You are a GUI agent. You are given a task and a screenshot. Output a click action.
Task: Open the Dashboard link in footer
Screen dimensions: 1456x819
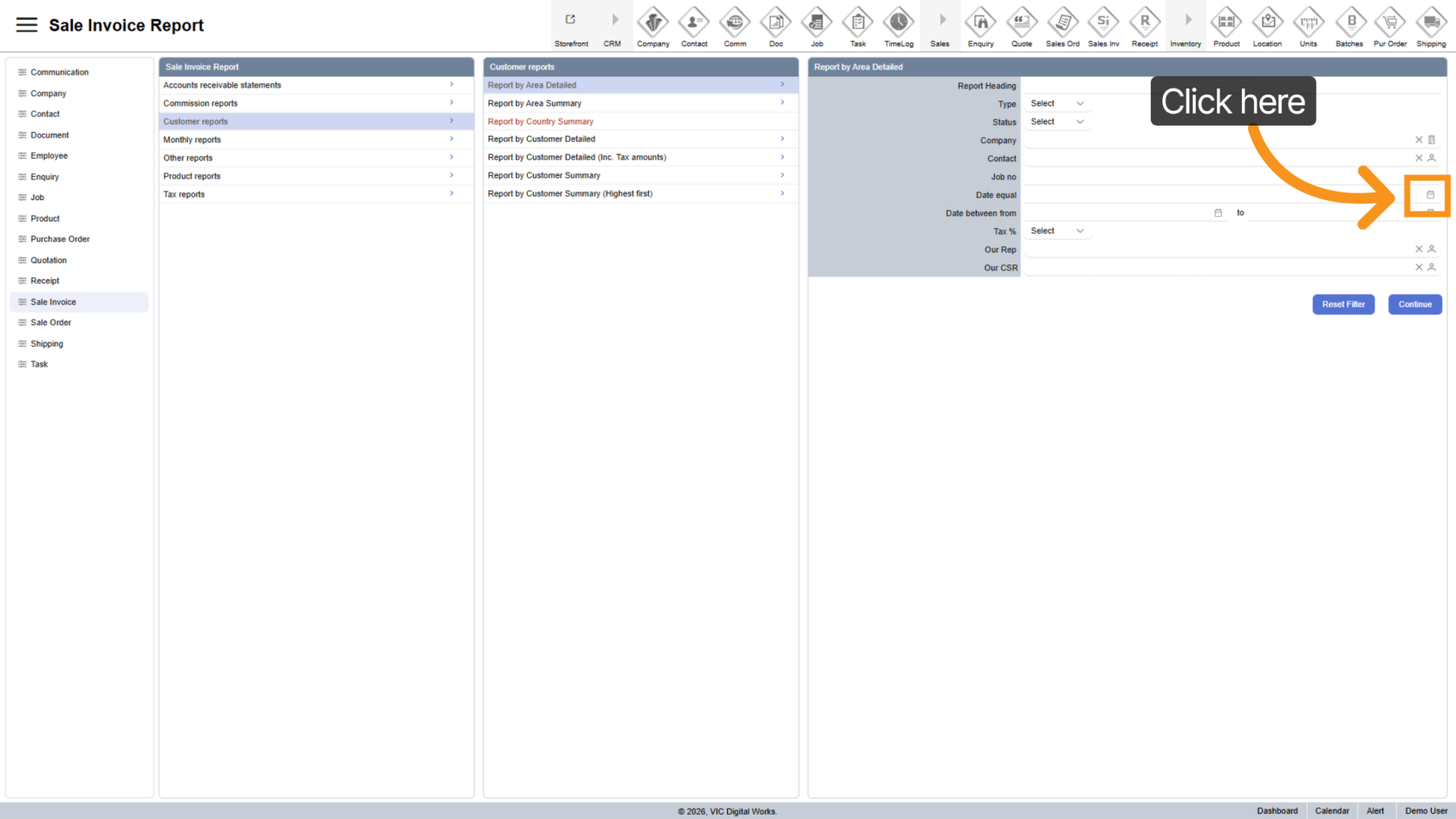[x=1277, y=811]
